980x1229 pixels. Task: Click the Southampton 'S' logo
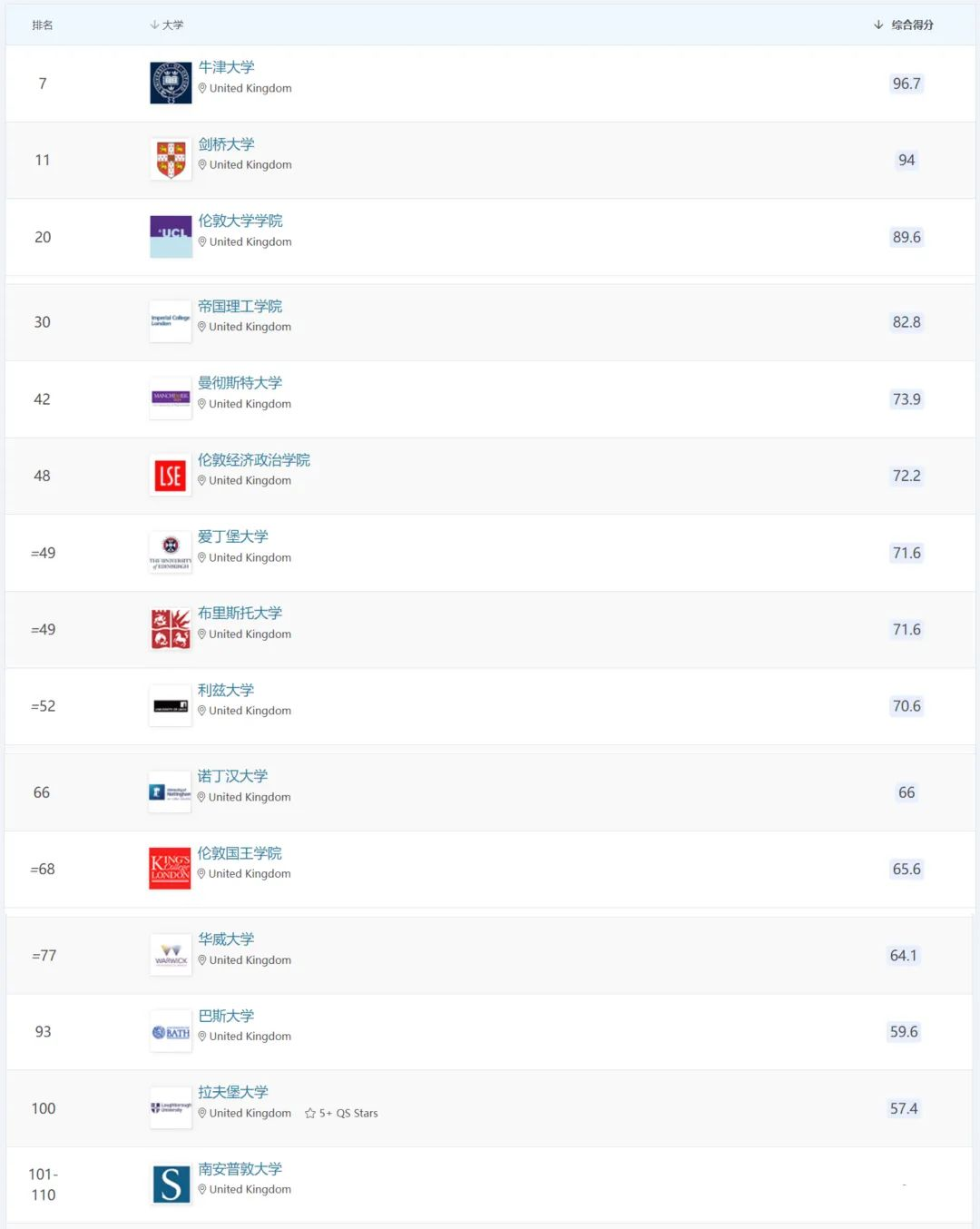pyautogui.click(x=171, y=1185)
